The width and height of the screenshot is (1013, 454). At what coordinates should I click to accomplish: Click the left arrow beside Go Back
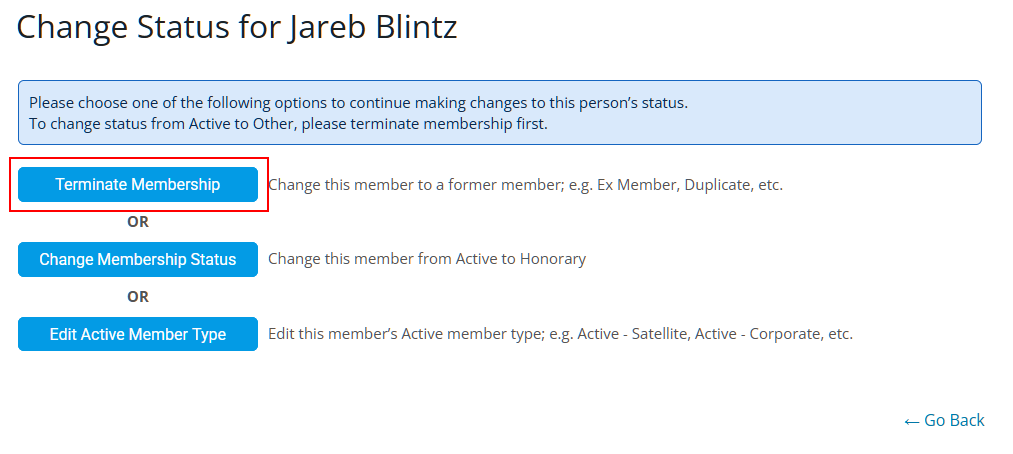tap(911, 421)
